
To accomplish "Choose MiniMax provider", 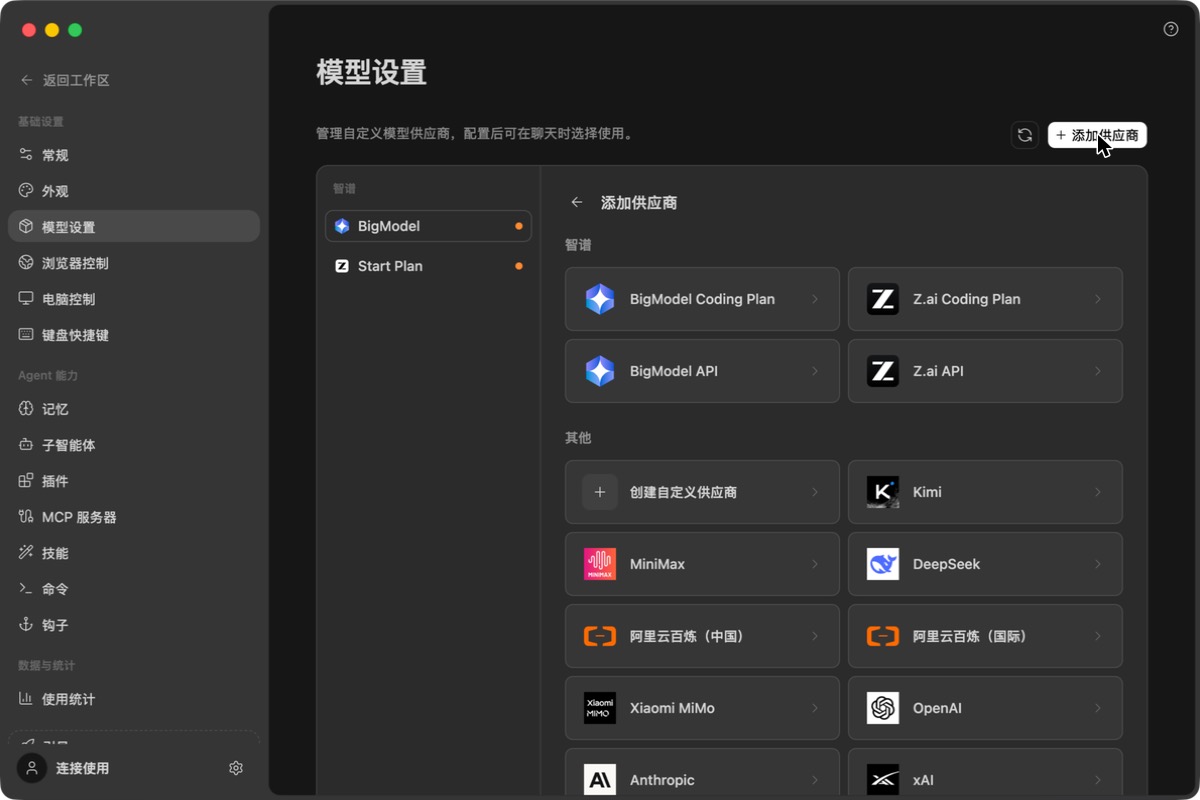I will coord(702,564).
